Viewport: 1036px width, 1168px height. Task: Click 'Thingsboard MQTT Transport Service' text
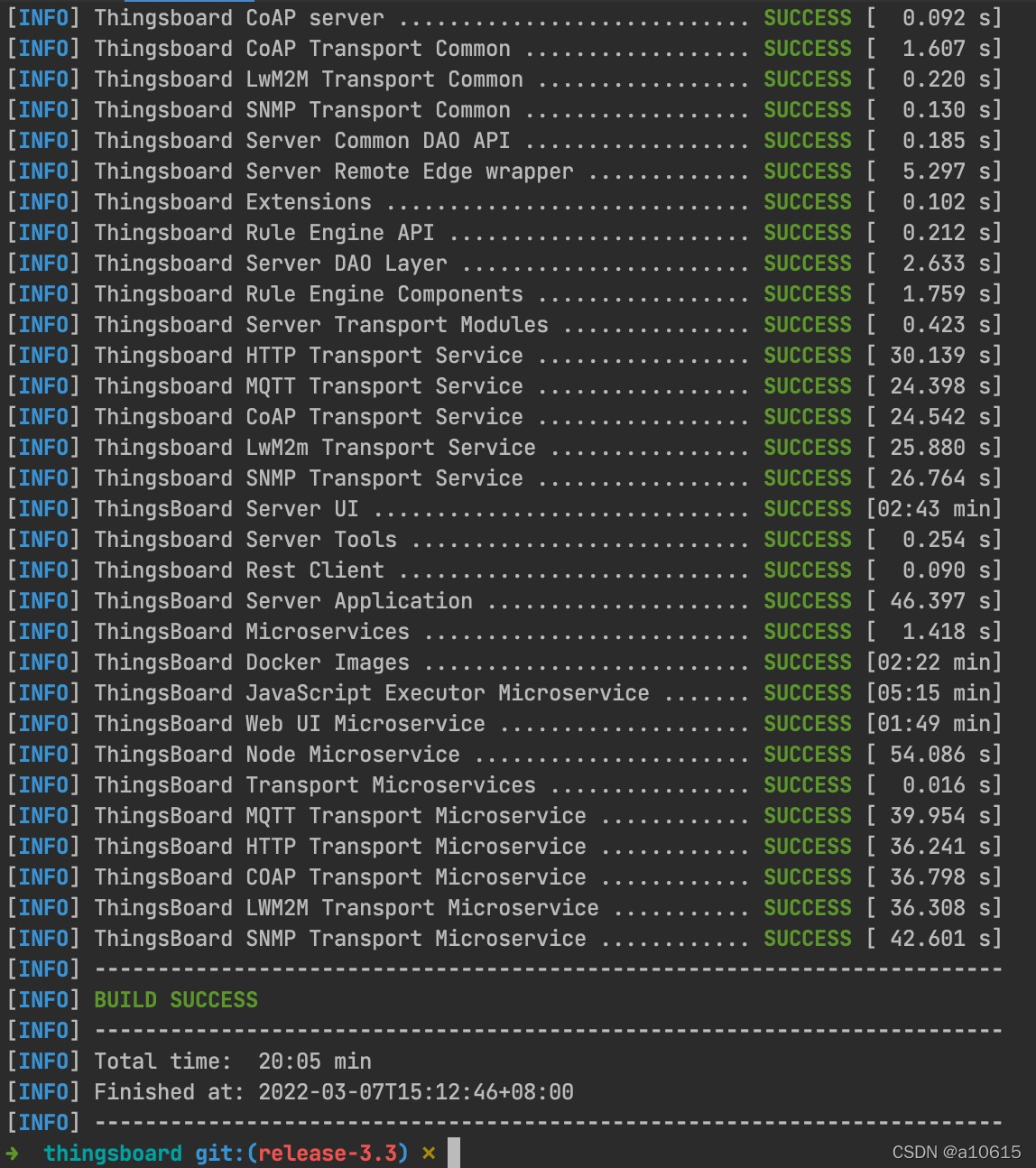click(309, 386)
